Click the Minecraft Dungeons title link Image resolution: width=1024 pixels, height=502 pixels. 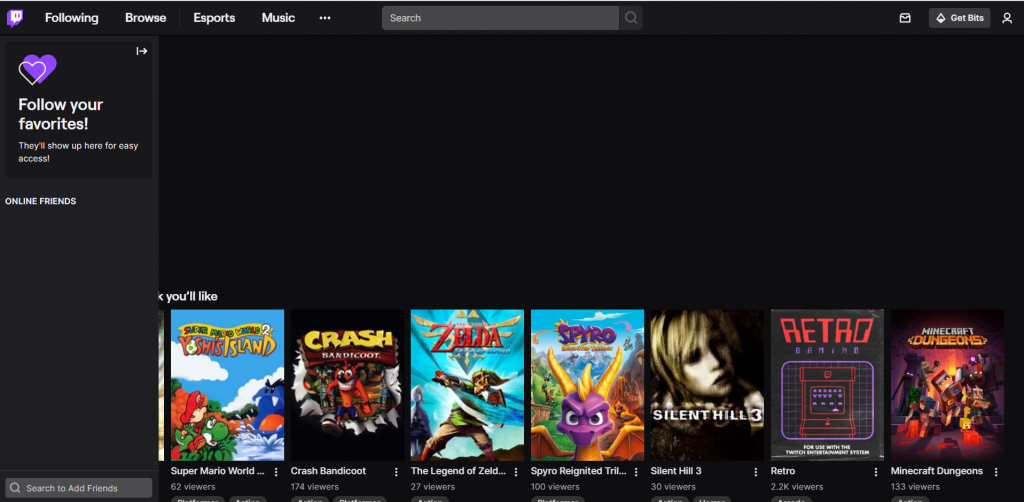tap(936, 471)
